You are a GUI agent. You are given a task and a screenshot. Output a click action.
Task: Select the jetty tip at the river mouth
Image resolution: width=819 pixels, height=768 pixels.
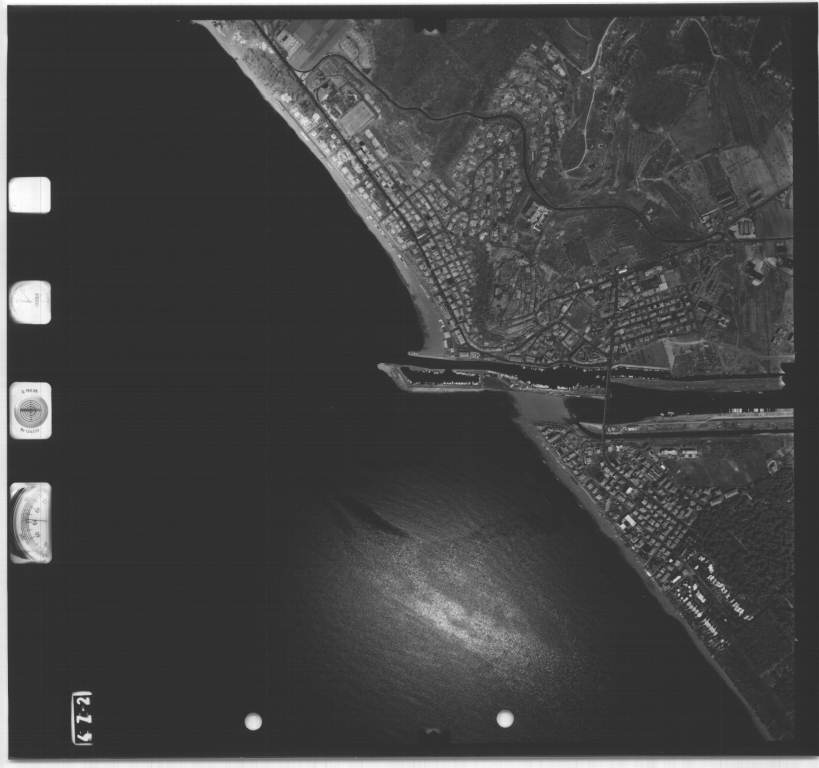pyautogui.click(x=385, y=369)
